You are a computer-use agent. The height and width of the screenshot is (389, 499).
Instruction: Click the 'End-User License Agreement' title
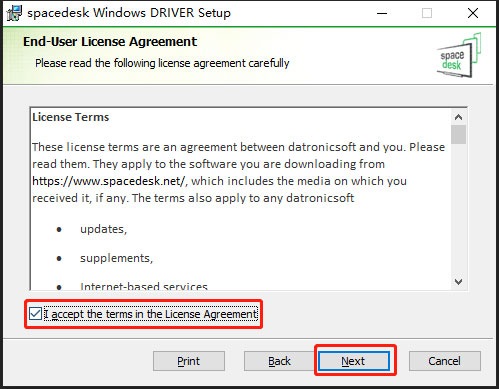(x=110, y=42)
